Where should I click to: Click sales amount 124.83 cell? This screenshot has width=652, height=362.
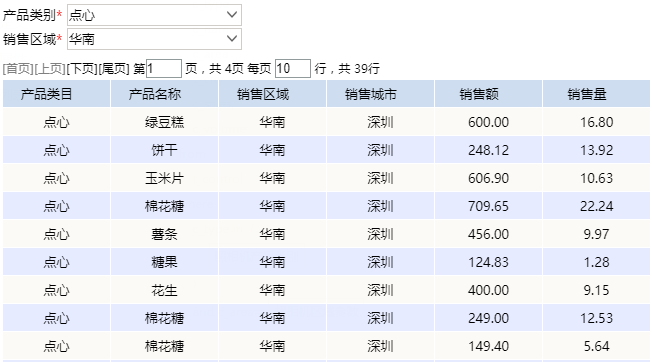pyautogui.click(x=488, y=262)
